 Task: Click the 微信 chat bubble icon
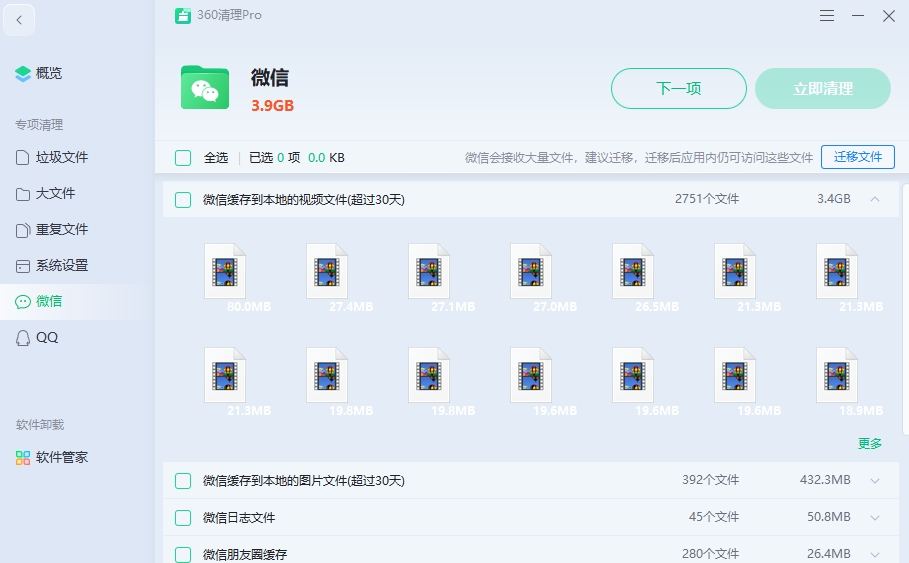tap(23, 302)
